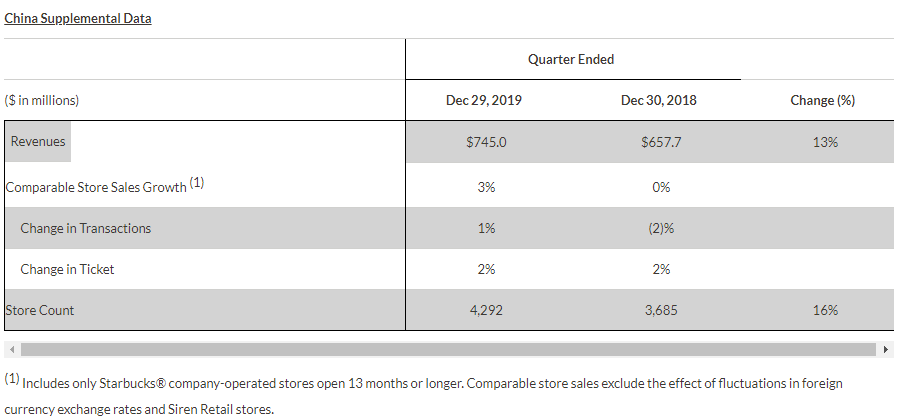Click the Store Count row label
The width and height of the screenshot is (897, 418).
point(40,310)
